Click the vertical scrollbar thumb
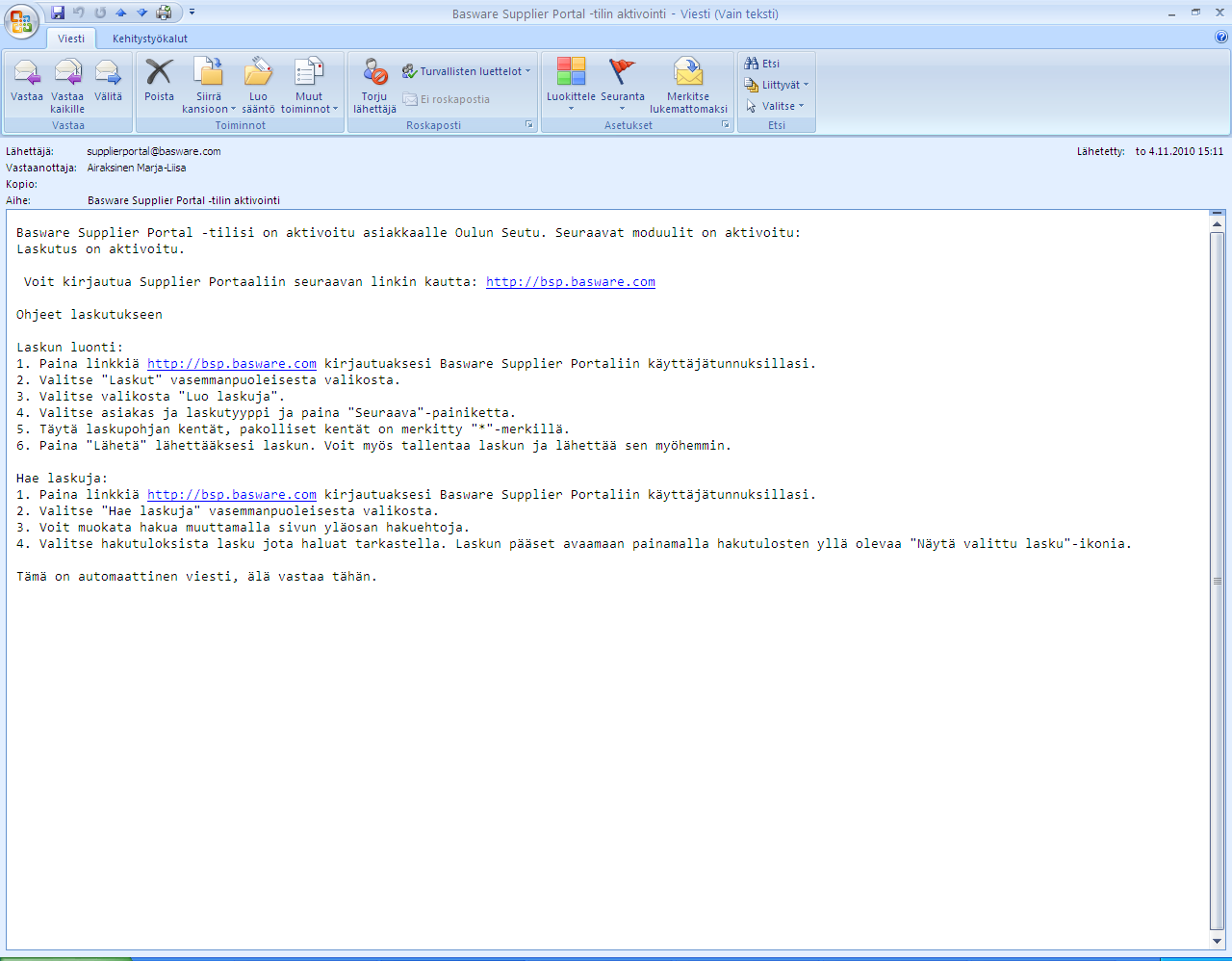 [x=1218, y=581]
